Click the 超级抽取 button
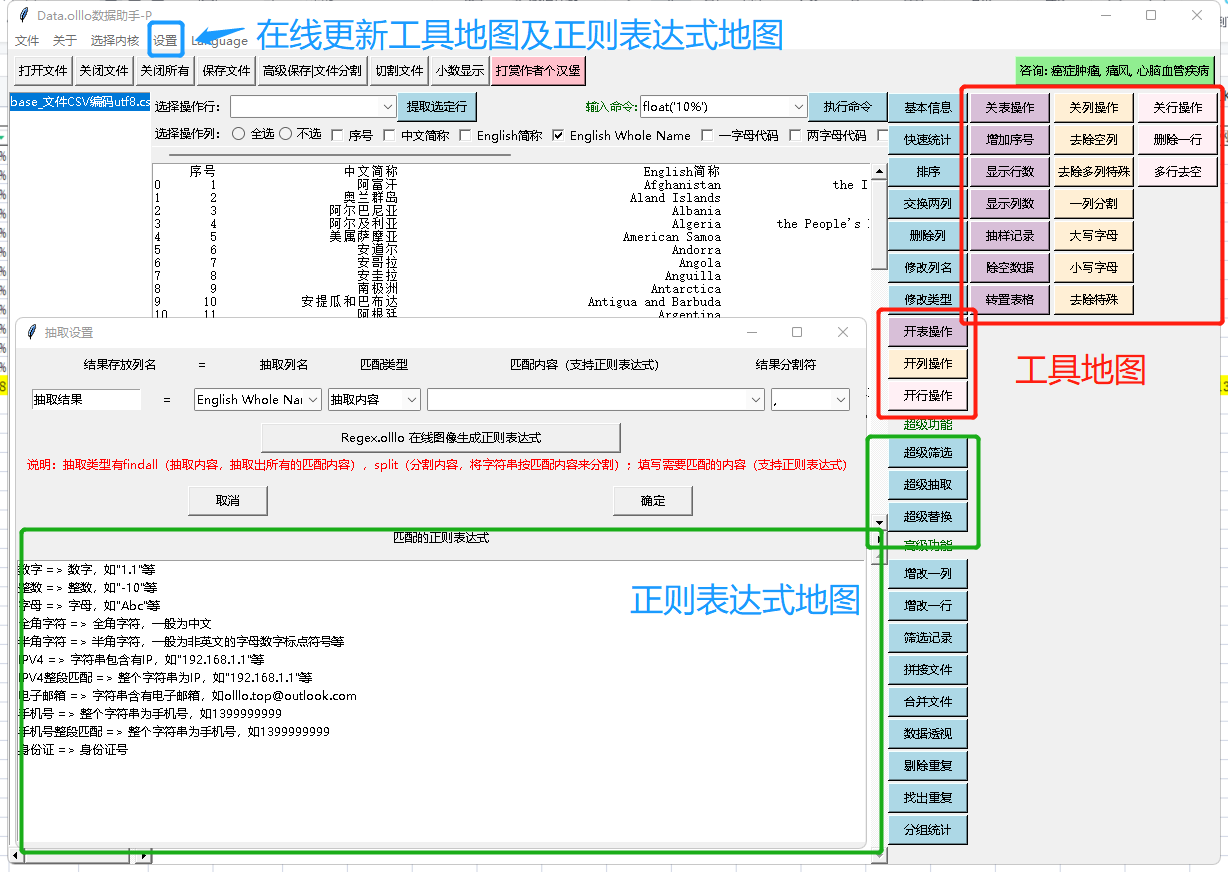Image resolution: width=1228 pixels, height=872 pixels. coord(927,485)
